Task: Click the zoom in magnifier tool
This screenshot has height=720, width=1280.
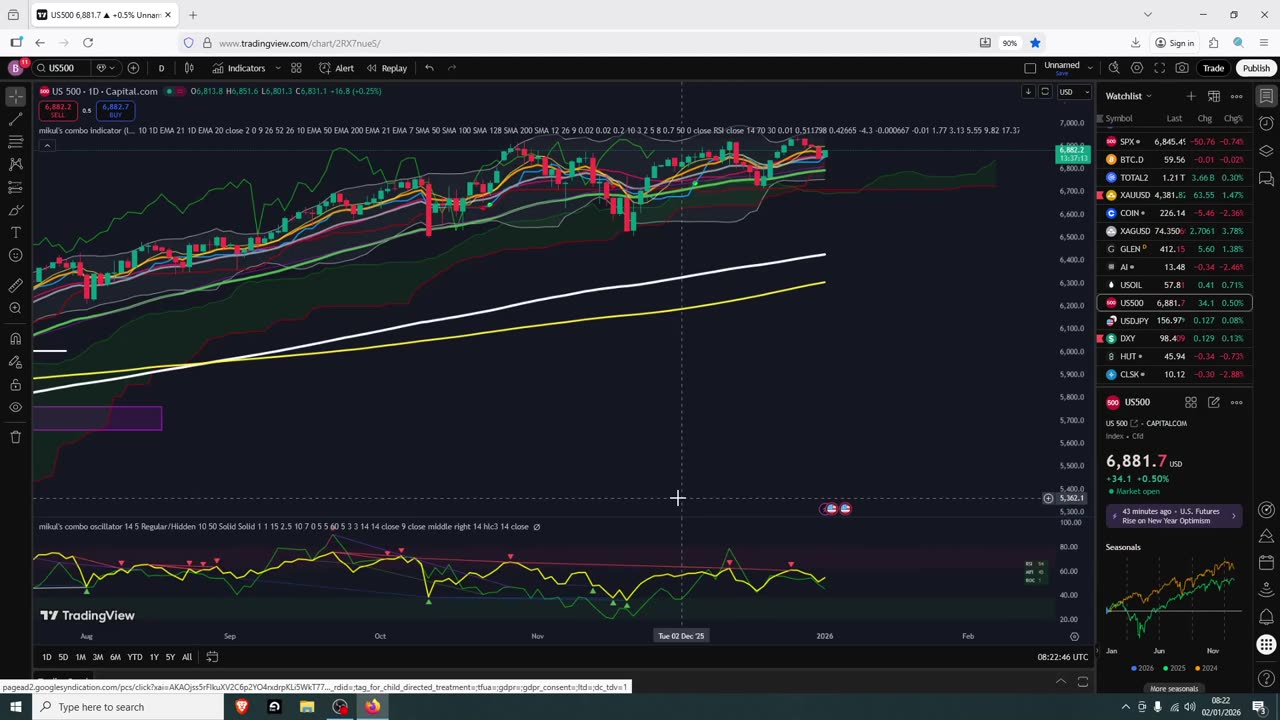Action: [x=15, y=309]
